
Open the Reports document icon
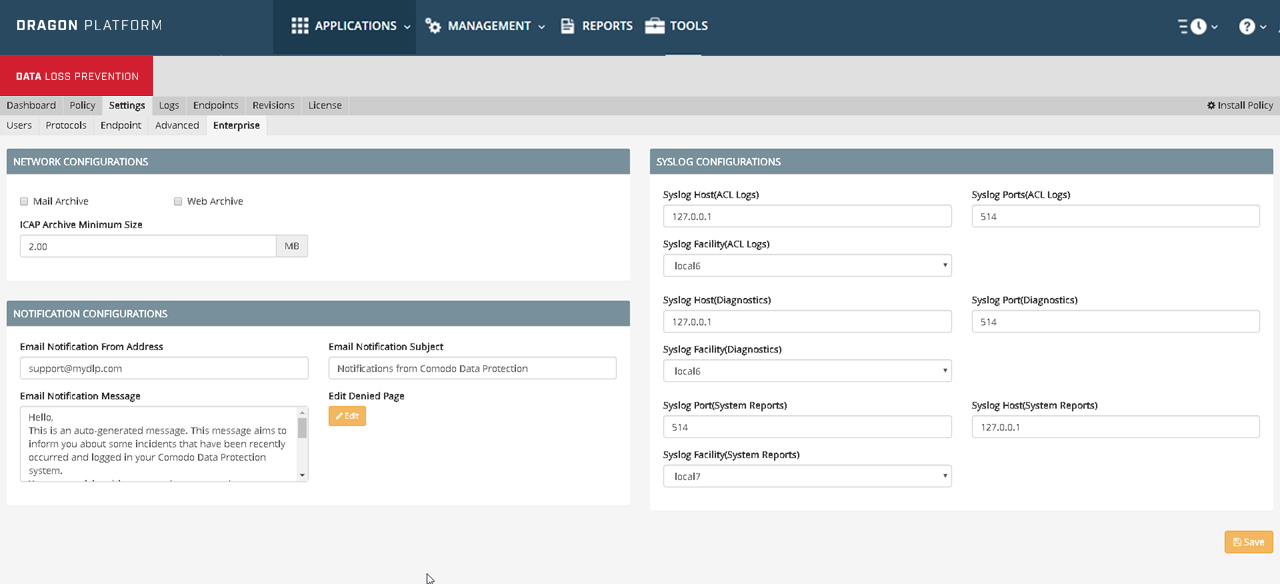coord(567,26)
